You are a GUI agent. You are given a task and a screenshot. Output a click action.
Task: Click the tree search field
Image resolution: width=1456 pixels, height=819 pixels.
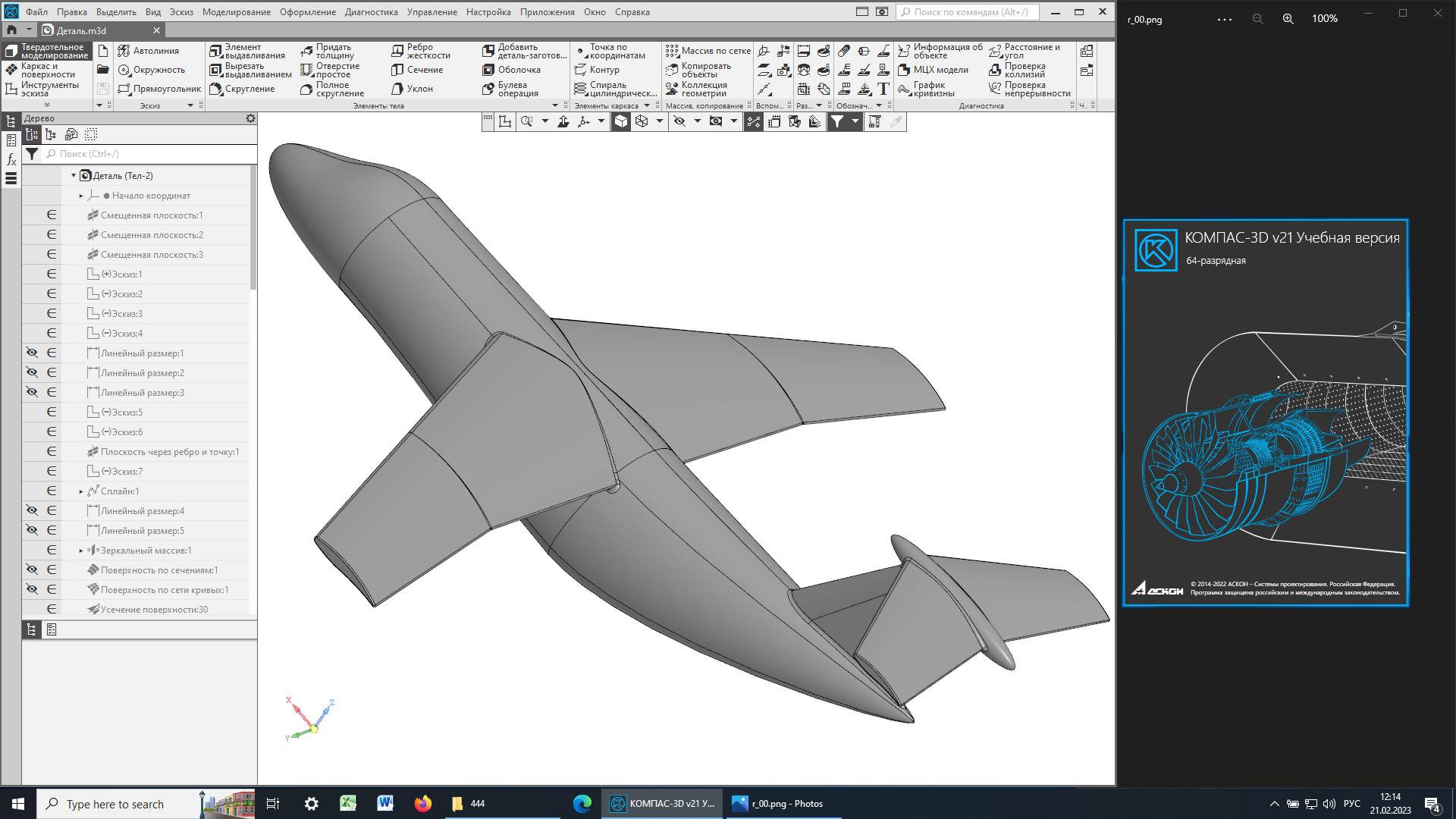149,154
